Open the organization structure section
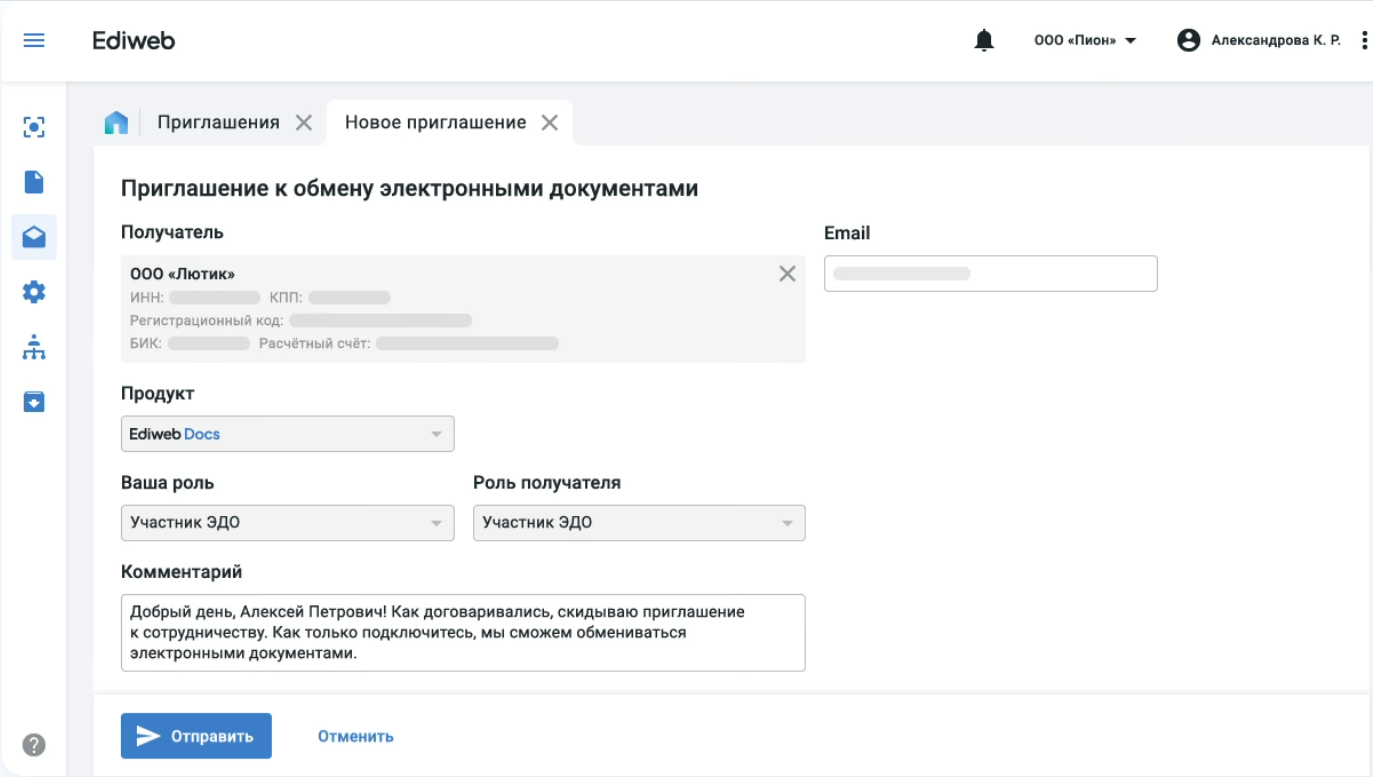 pyautogui.click(x=34, y=347)
